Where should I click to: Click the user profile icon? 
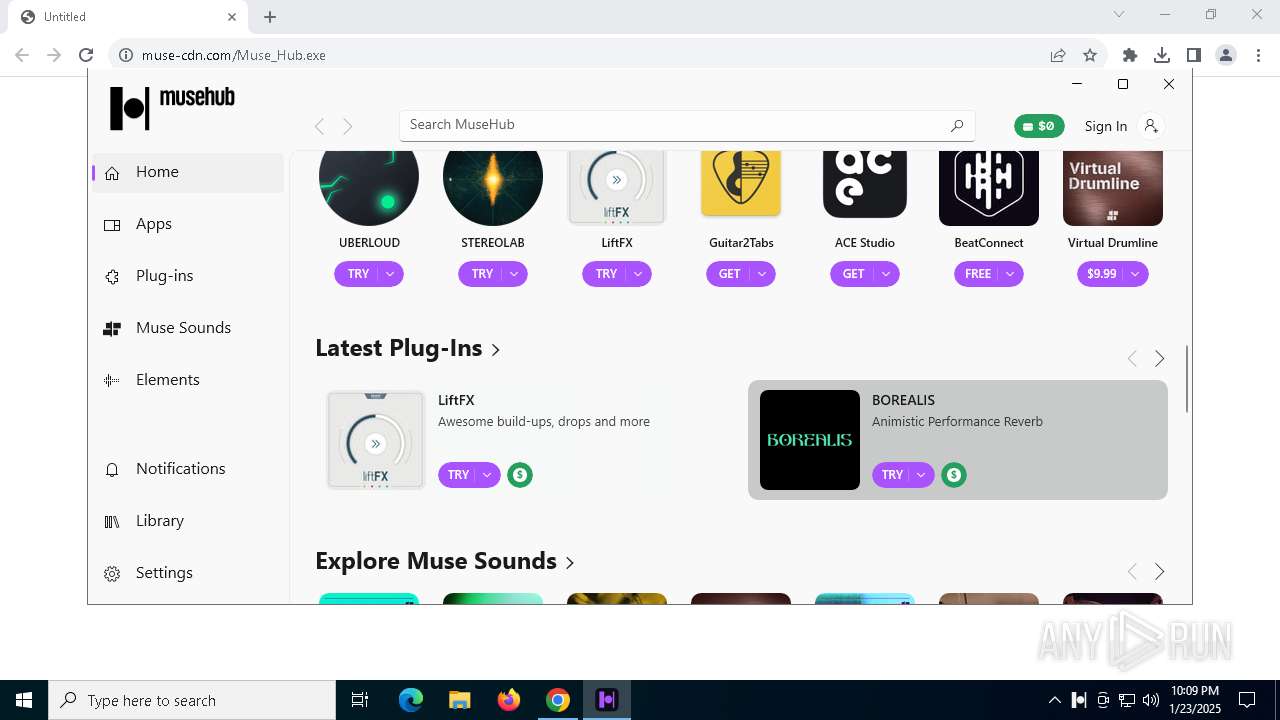tap(1151, 125)
